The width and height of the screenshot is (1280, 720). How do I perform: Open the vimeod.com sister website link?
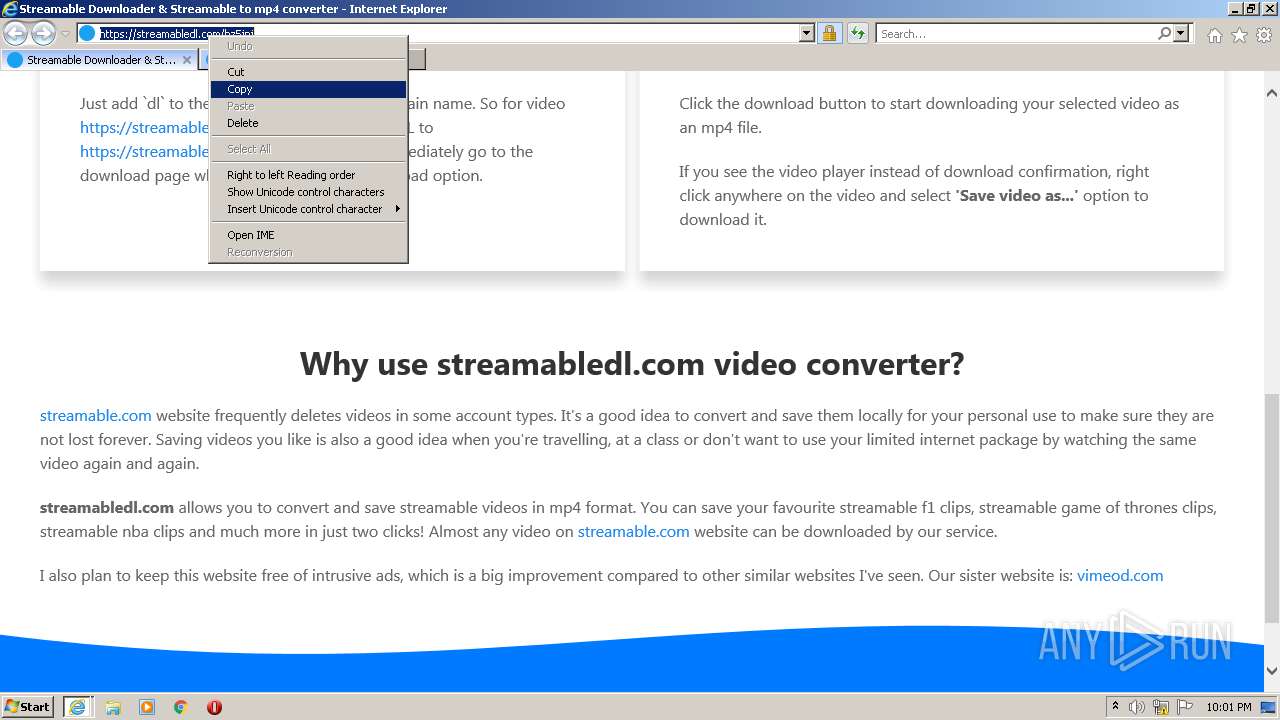click(x=1120, y=575)
